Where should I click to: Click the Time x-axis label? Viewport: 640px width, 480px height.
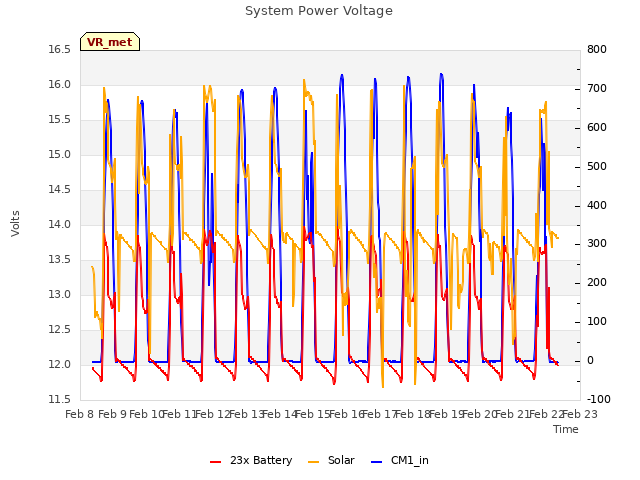pyautogui.click(x=566, y=429)
